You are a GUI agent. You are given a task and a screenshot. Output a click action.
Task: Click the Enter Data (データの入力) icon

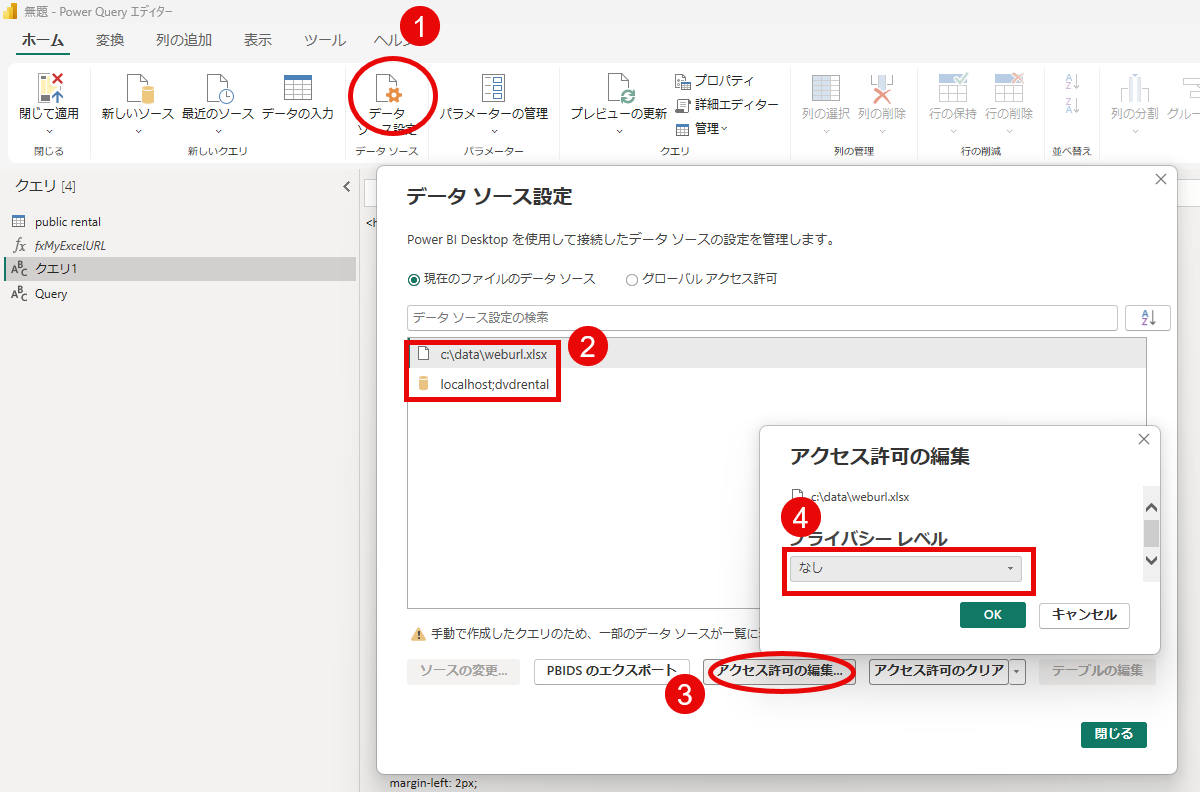tap(297, 88)
